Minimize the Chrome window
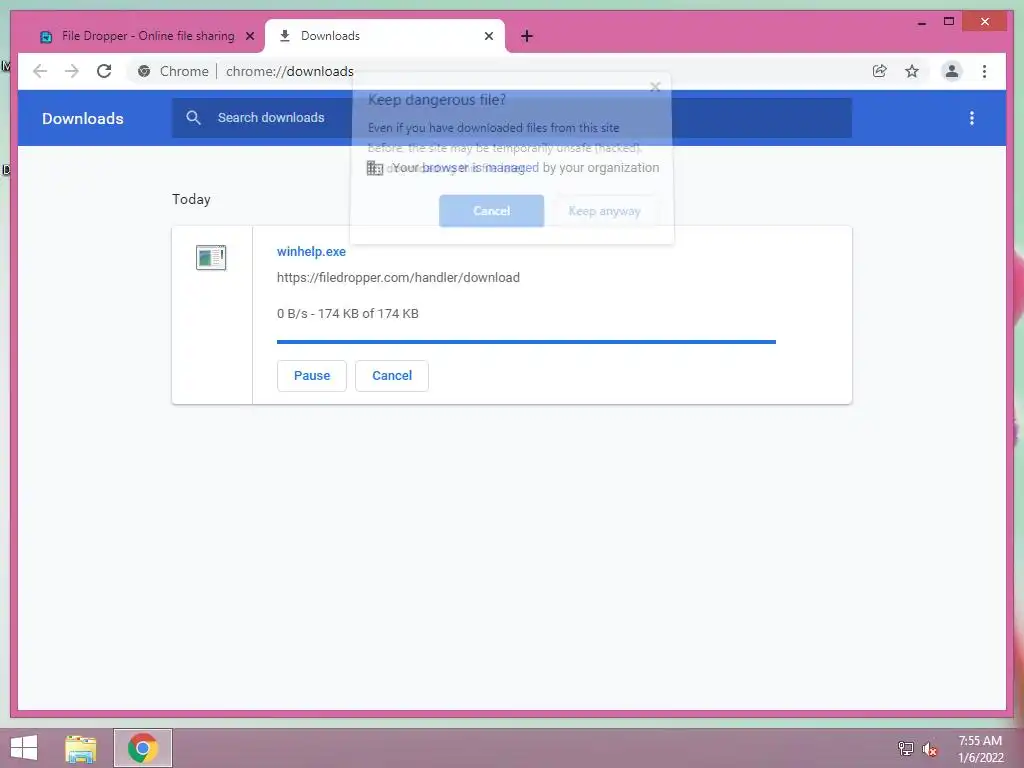Image resolution: width=1024 pixels, height=768 pixels. click(x=921, y=22)
